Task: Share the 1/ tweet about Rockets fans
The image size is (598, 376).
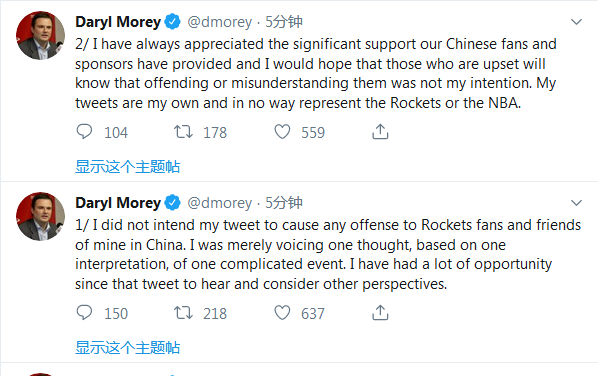Action: pyautogui.click(x=380, y=313)
